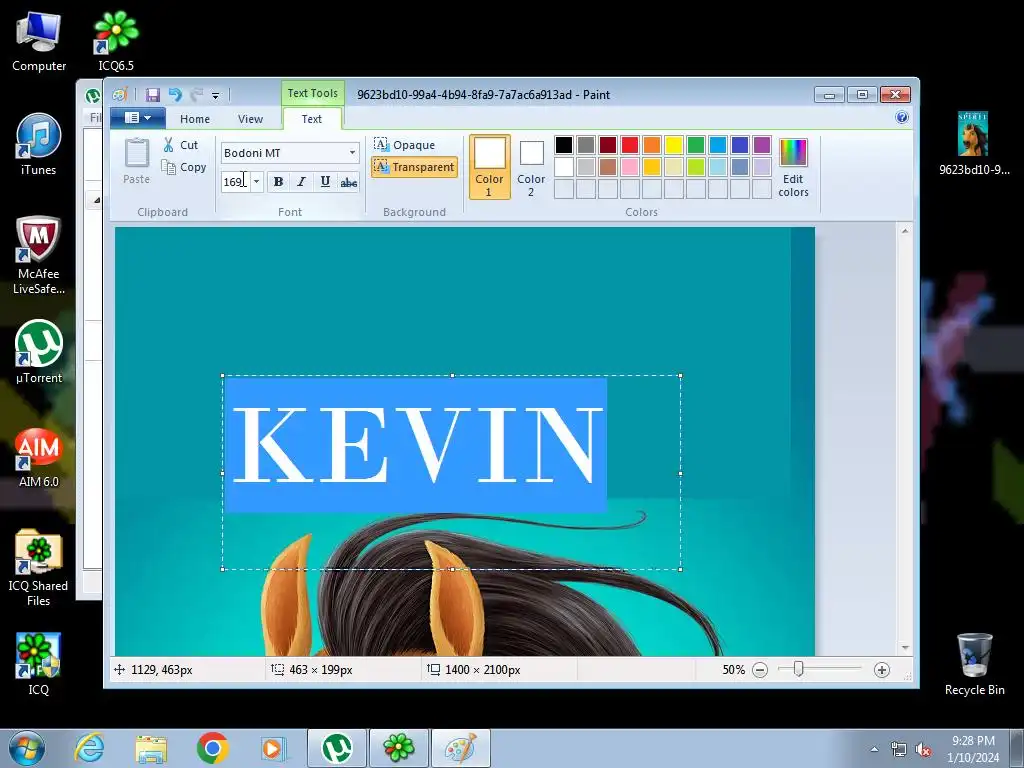The width and height of the screenshot is (1024, 768).
Task: Select the Recycle Bin icon
Action: (x=974, y=664)
